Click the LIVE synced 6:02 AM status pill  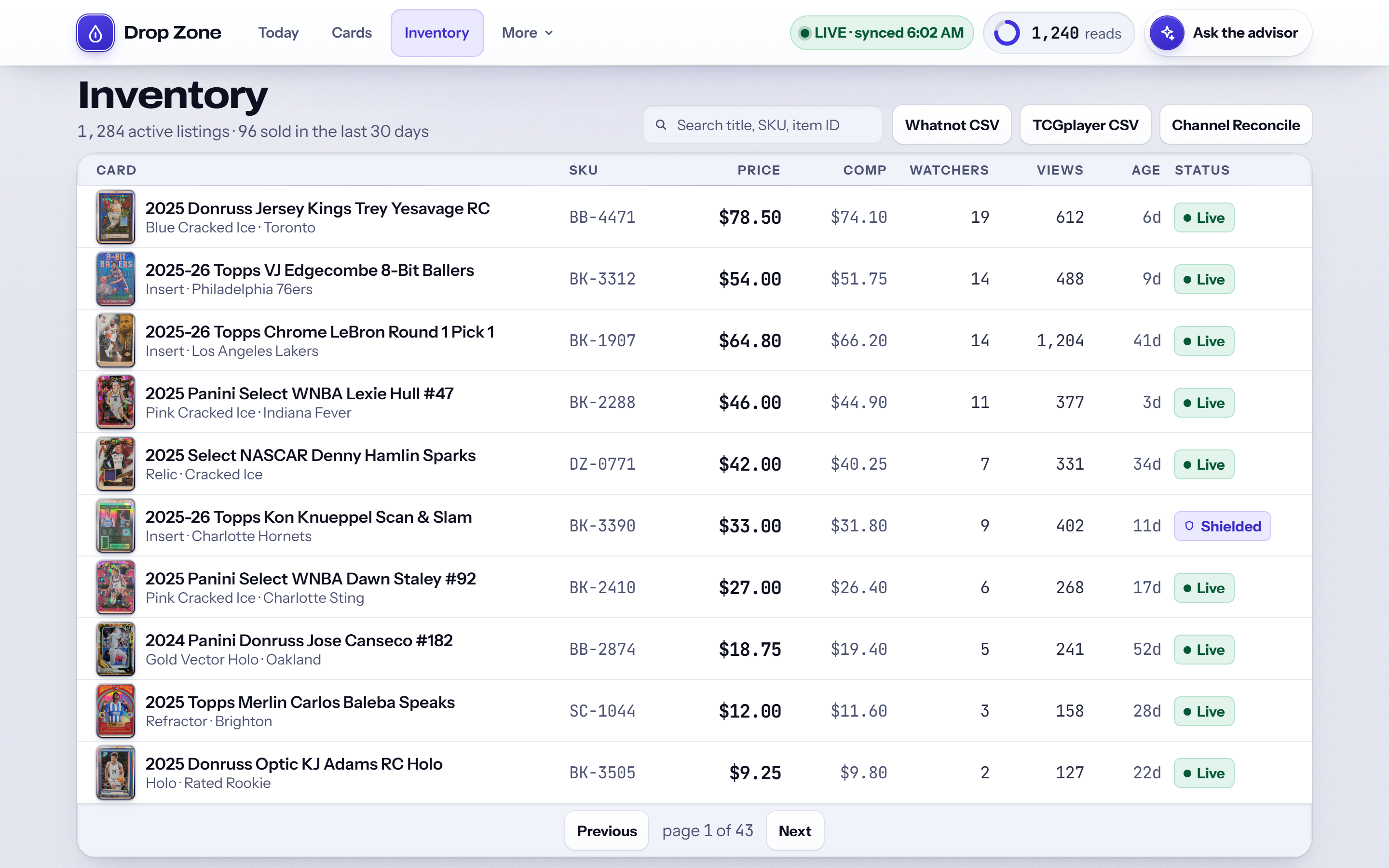(882, 33)
